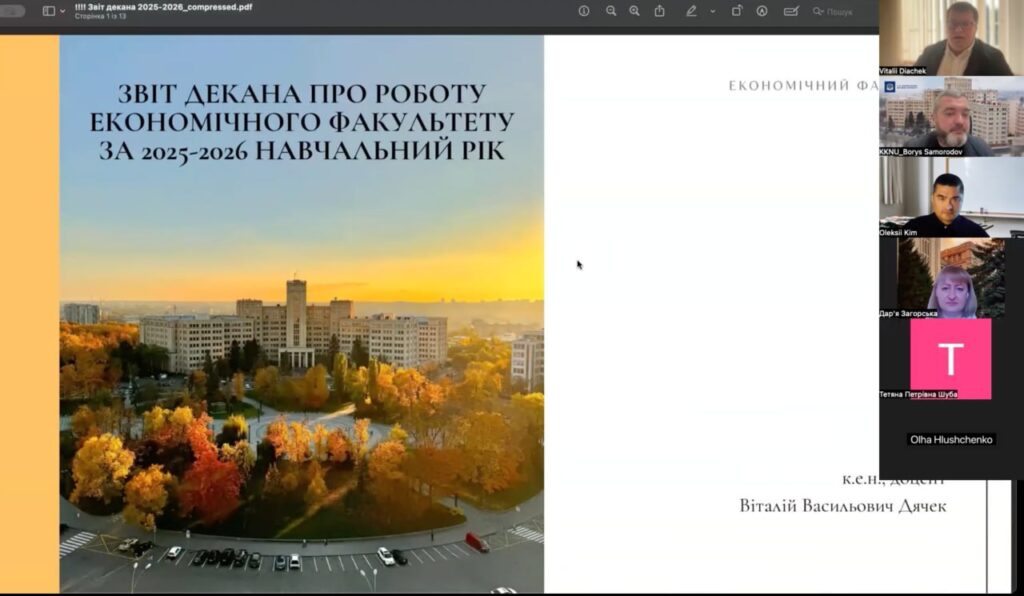The image size is (1024, 596).
Task: Click the name Віталій Васильович Дячек
Action: (842, 506)
